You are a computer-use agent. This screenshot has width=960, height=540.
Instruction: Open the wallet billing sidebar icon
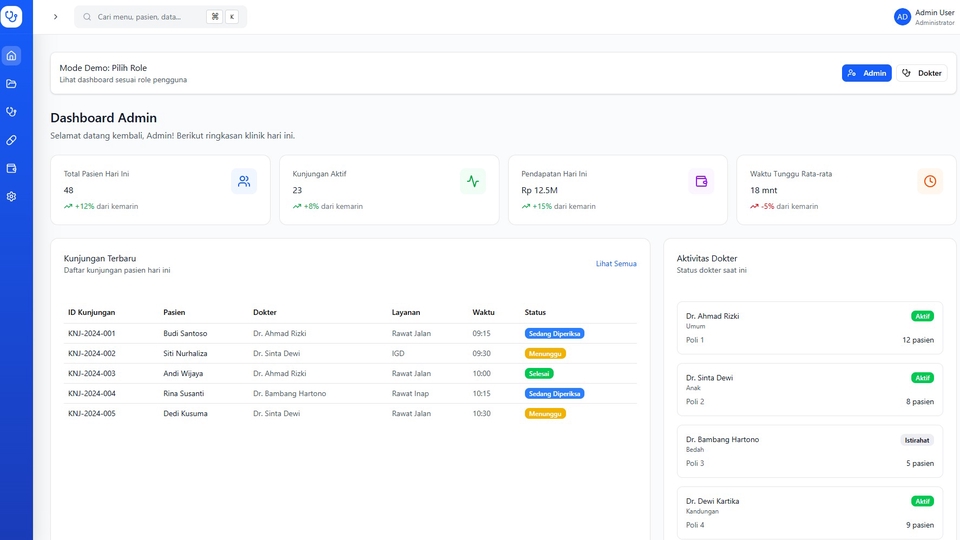pyautogui.click(x=11, y=168)
